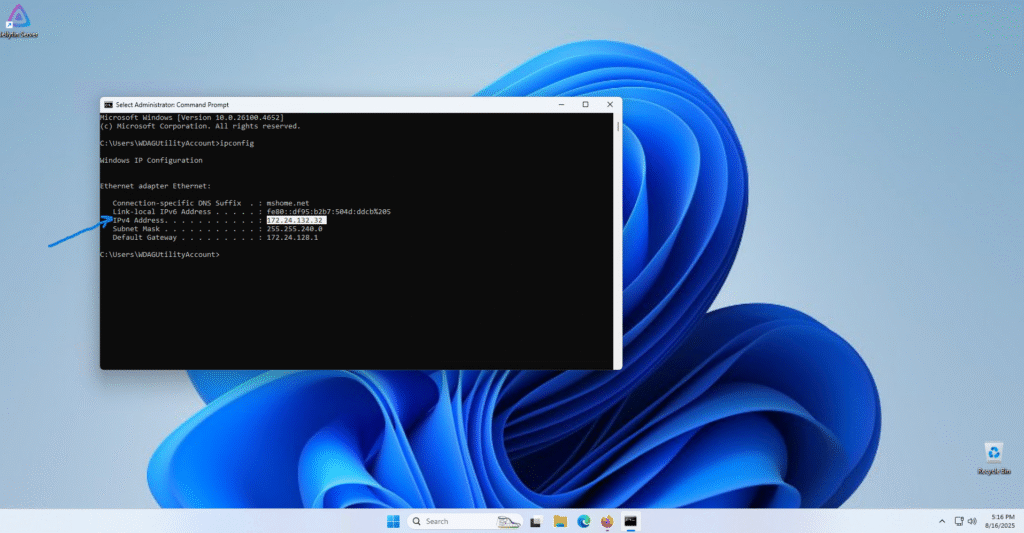The height and width of the screenshot is (533, 1024).
Task: Close the Command Prompt window
Action: 610,105
